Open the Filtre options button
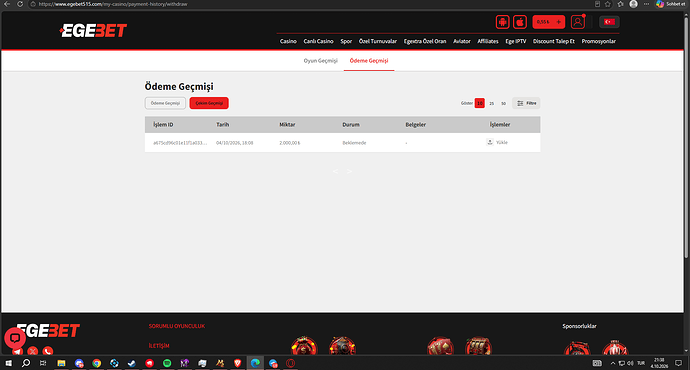This screenshot has height=370, width=690. pos(526,103)
